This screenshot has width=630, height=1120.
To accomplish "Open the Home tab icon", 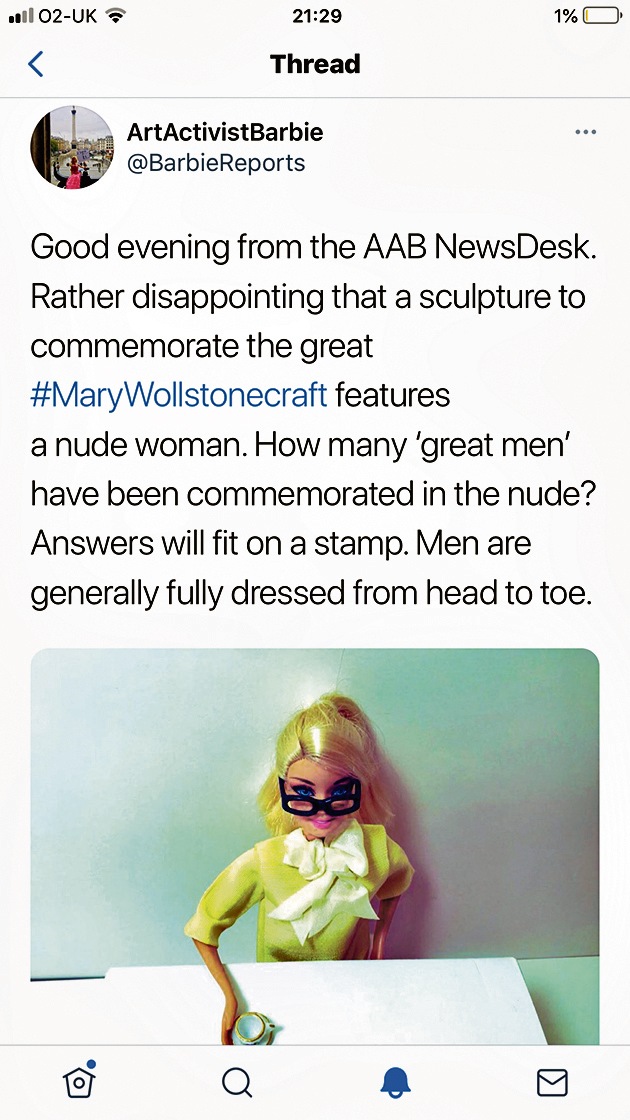I will pyautogui.click(x=79, y=1079).
